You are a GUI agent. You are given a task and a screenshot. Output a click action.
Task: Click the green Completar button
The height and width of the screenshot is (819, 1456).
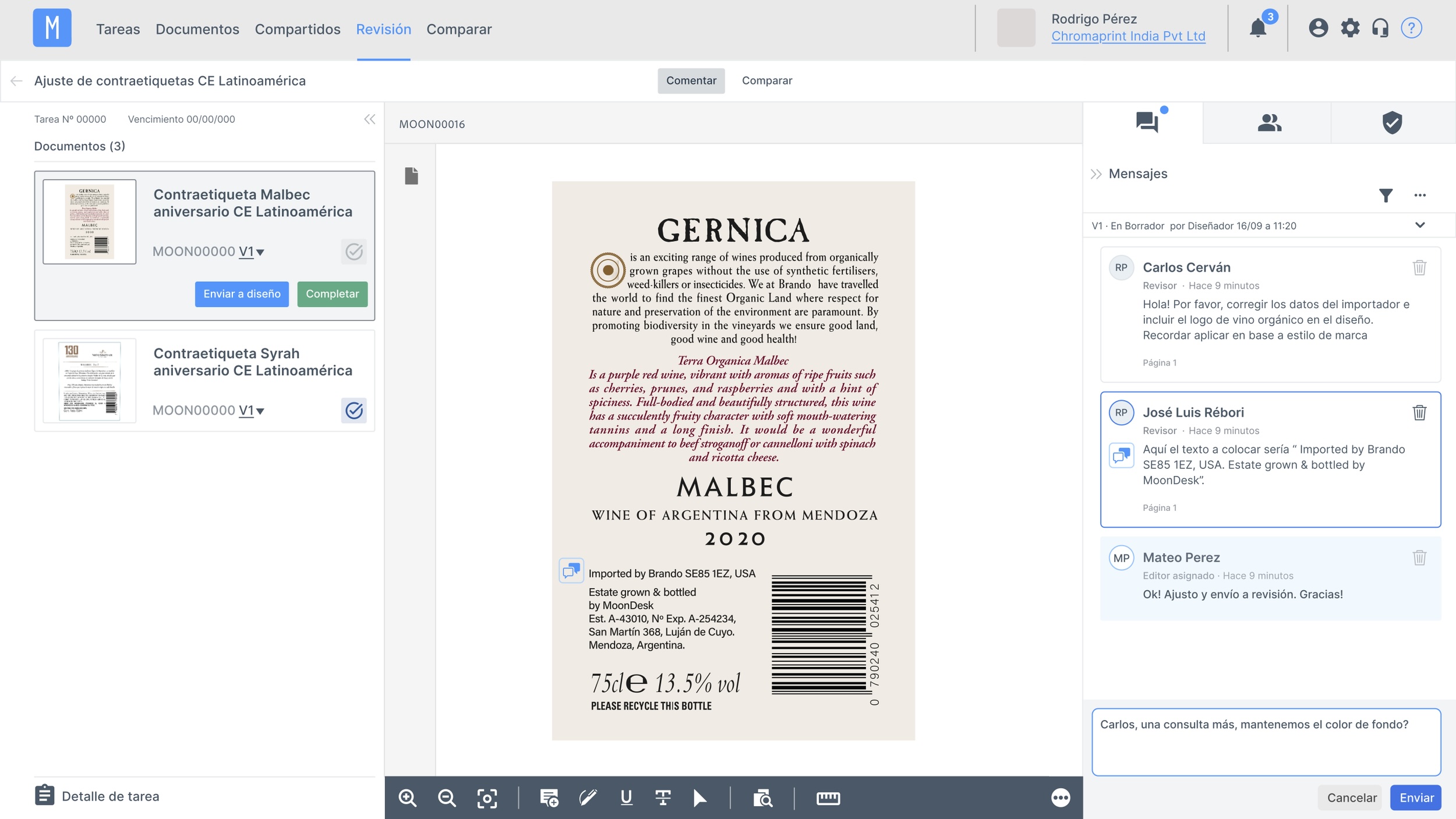[x=333, y=294]
